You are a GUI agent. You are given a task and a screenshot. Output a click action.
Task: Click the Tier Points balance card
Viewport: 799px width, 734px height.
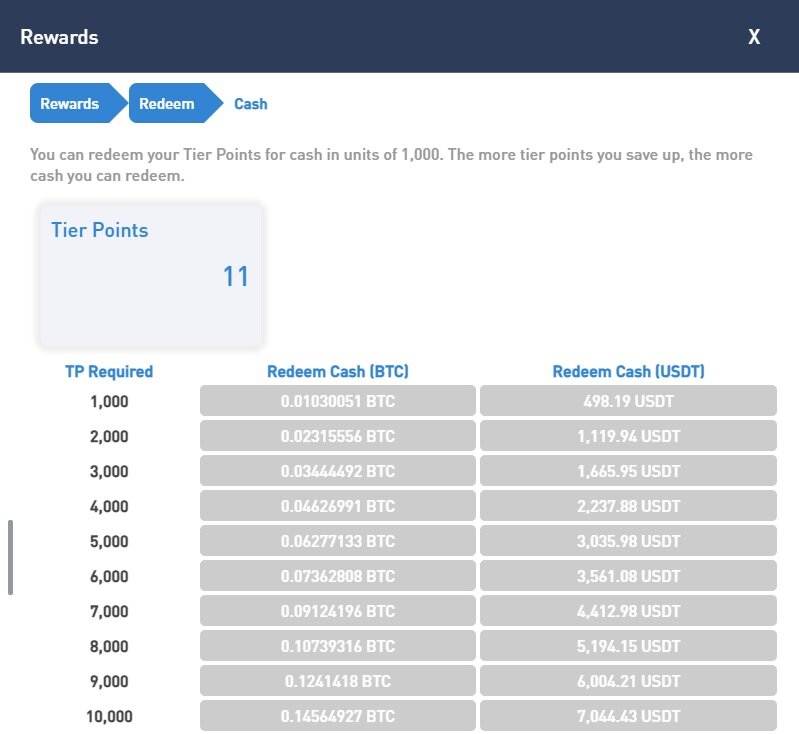[150, 275]
